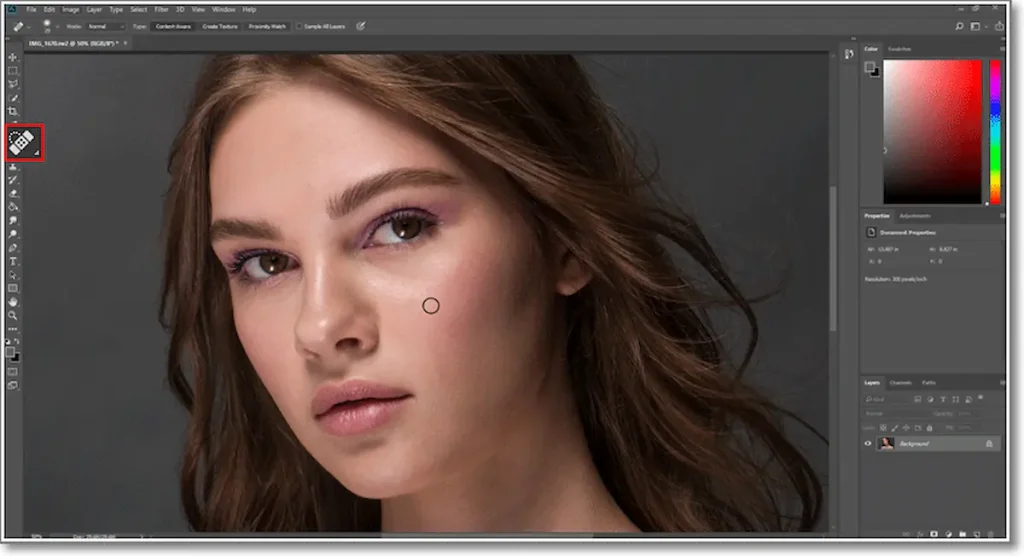Click the rainbow hue slider strip
This screenshot has height=556, width=1024.
995,132
